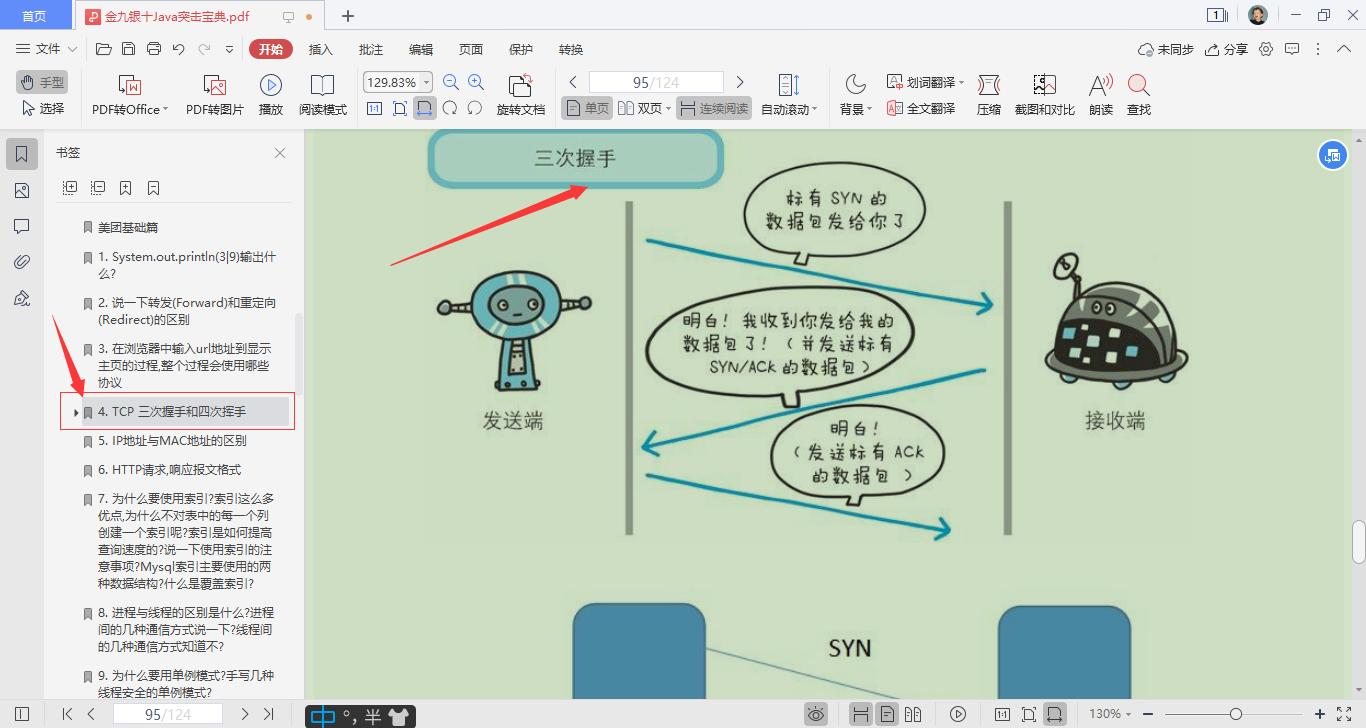Viewport: 1366px width, 728px height.
Task: Click 全文翻译 full translation
Action: coord(921,108)
